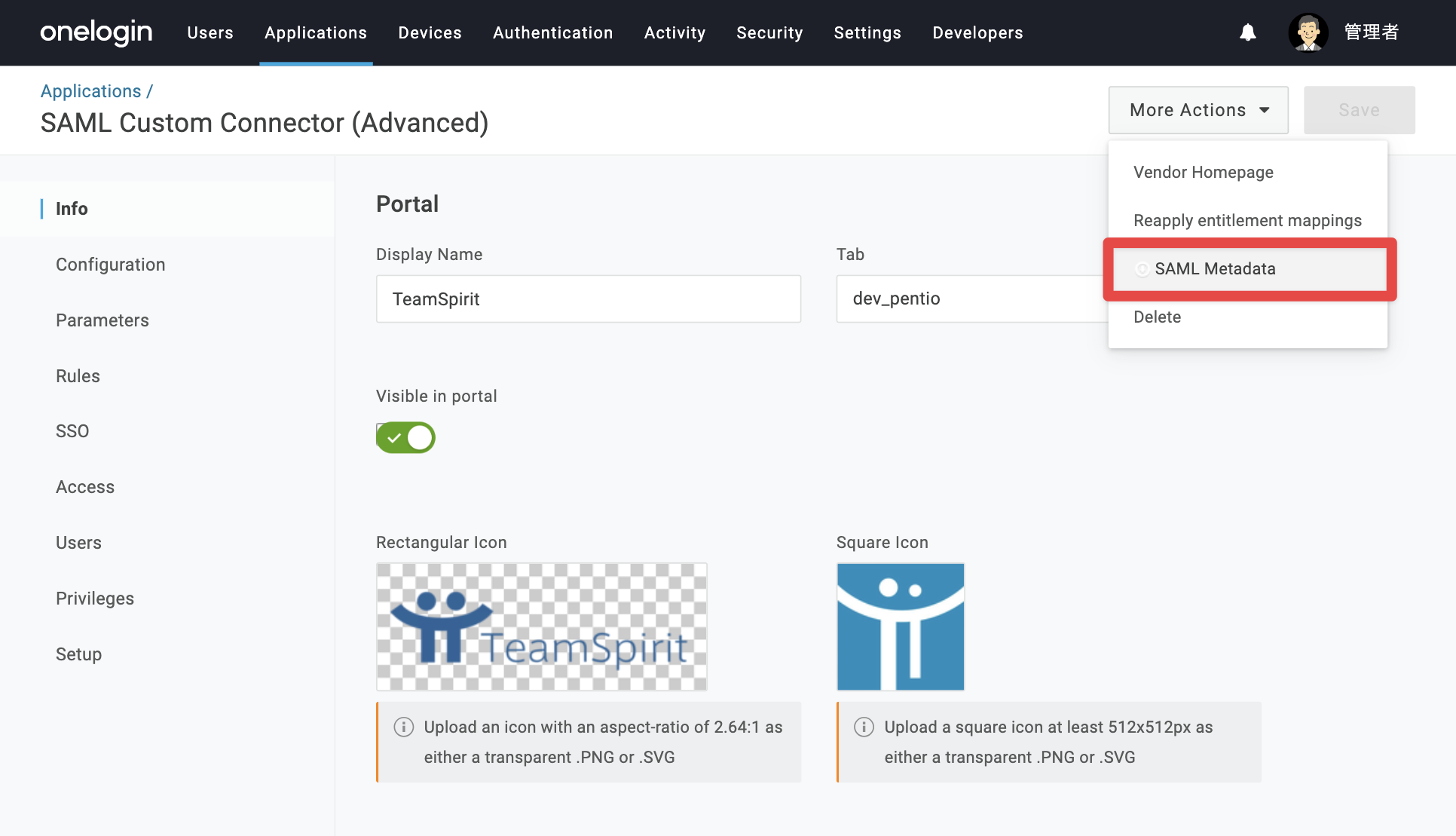Click the Display Name input field
The image size is (1456, 836).
(589, 299)
